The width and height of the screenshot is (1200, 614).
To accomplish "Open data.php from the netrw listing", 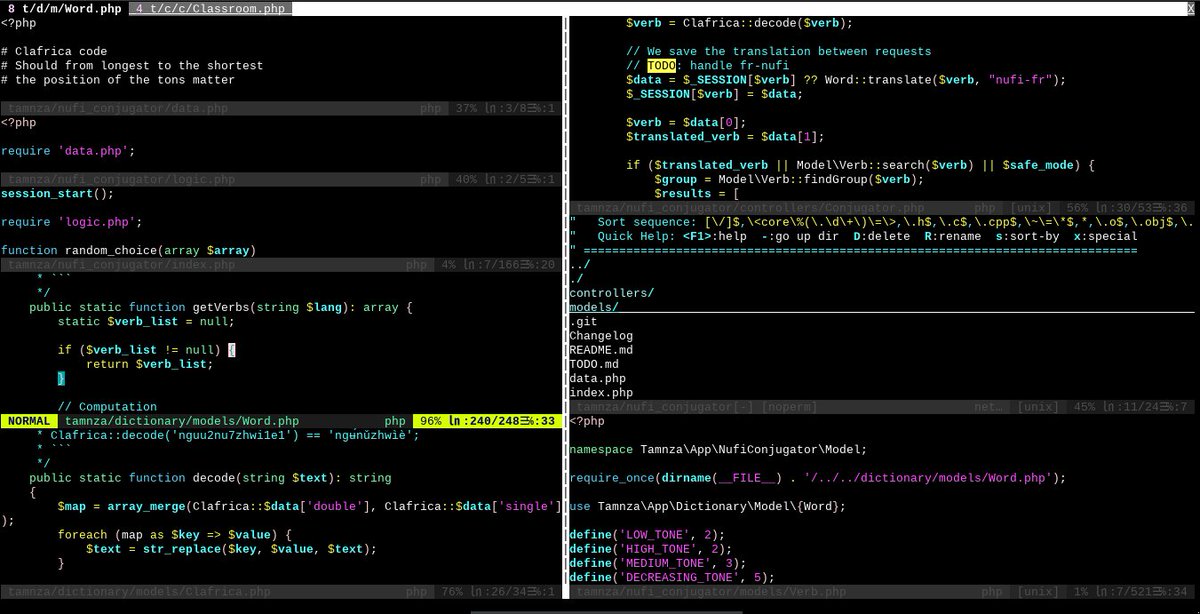I will (x=598, y=378).
